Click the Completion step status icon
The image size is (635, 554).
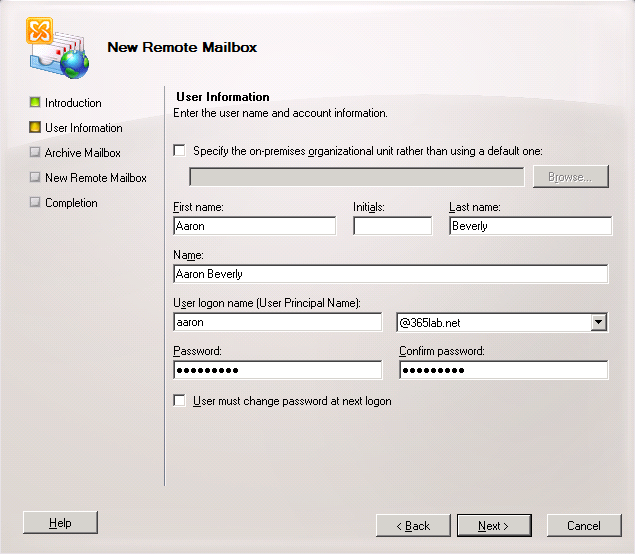(35, 203)
